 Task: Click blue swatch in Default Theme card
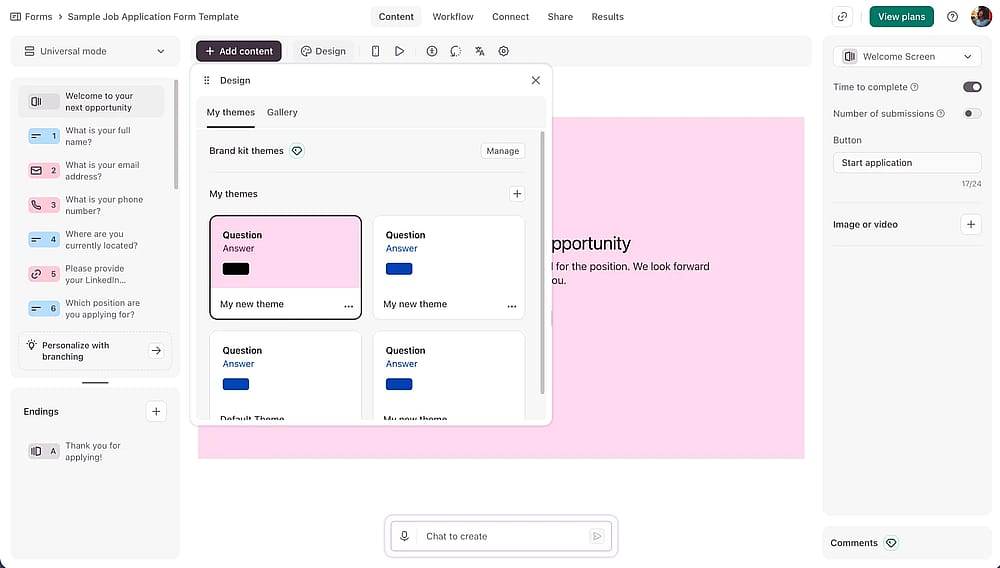236,384
